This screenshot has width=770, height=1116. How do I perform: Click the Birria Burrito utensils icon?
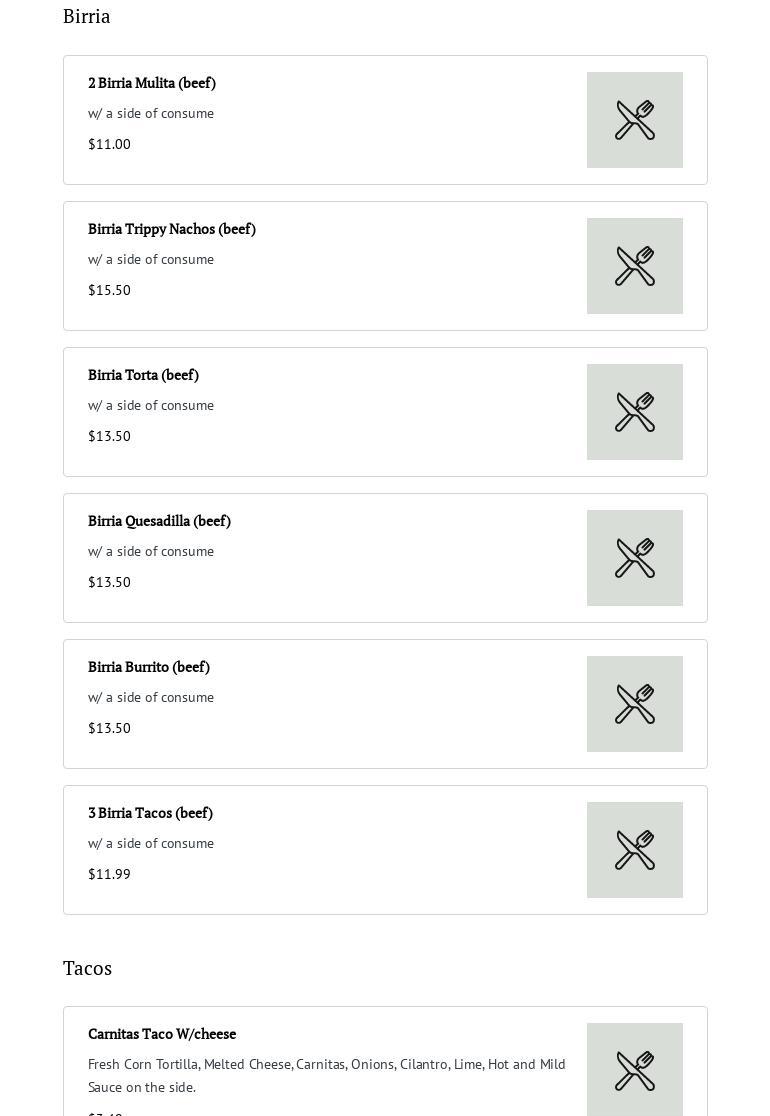tap(635, 704)
